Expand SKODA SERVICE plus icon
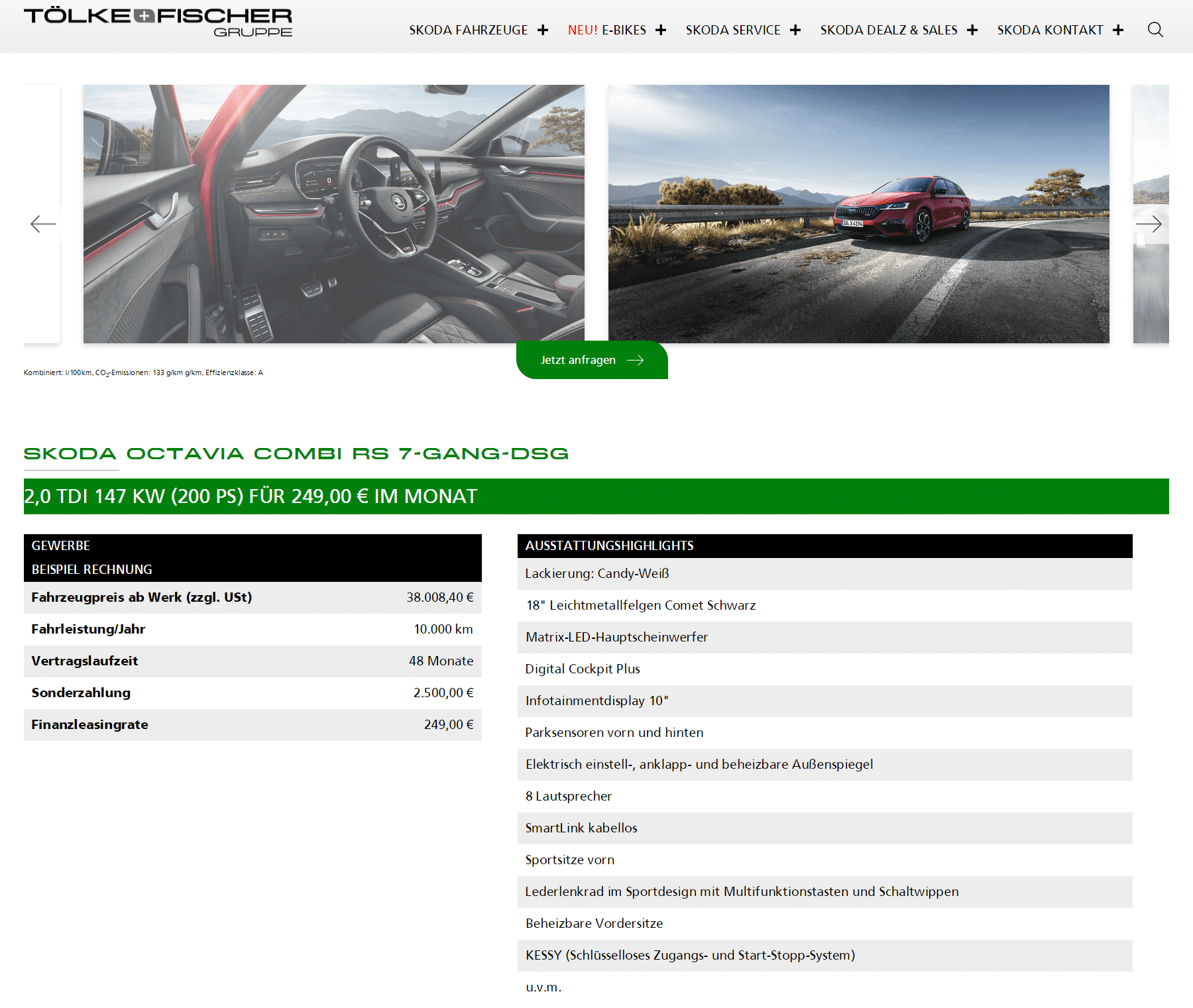1193x1008 pixels. pyautogui.click(x=795, y=30)
